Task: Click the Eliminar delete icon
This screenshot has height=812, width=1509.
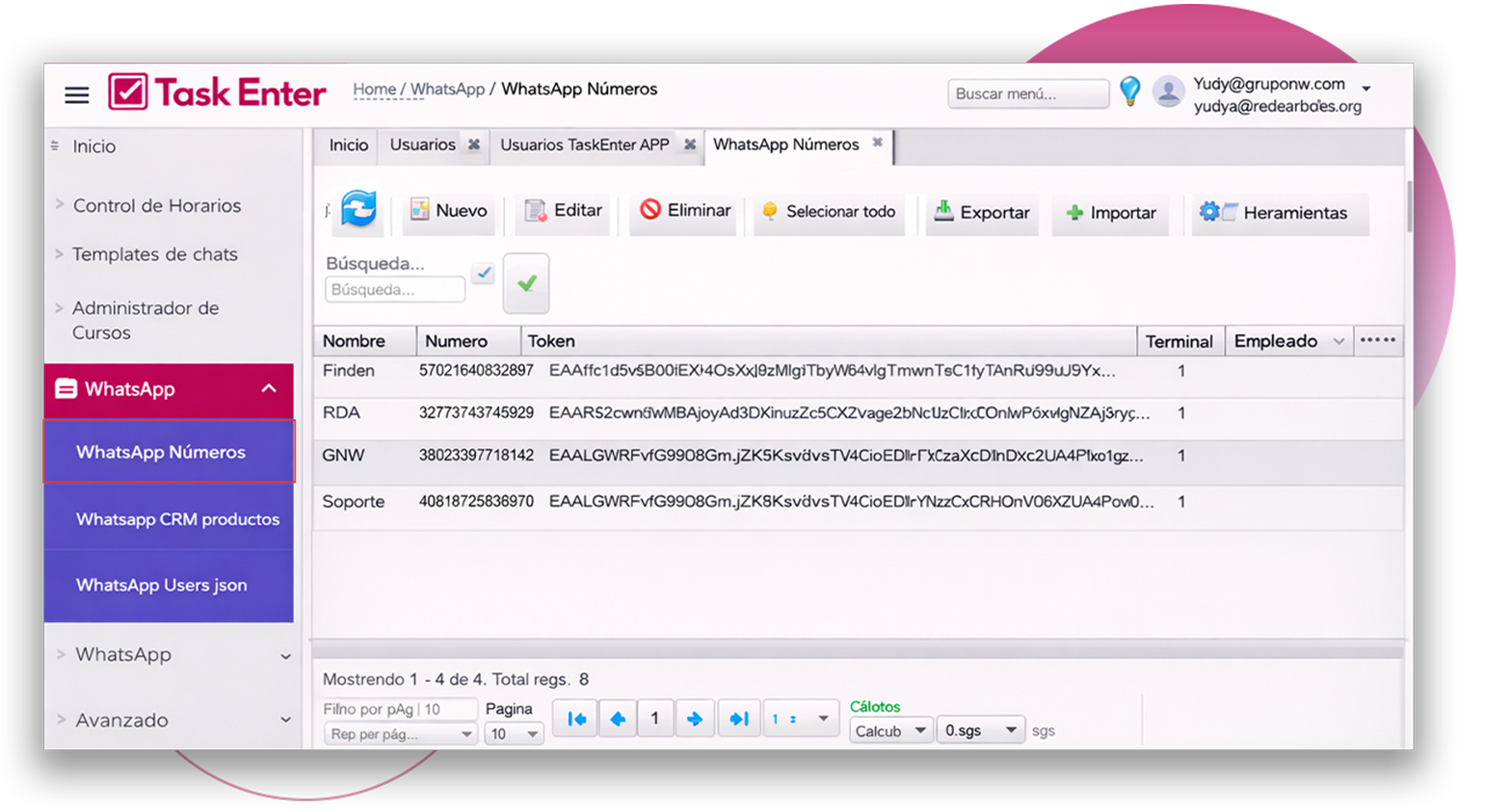Action: coord(650,210)
